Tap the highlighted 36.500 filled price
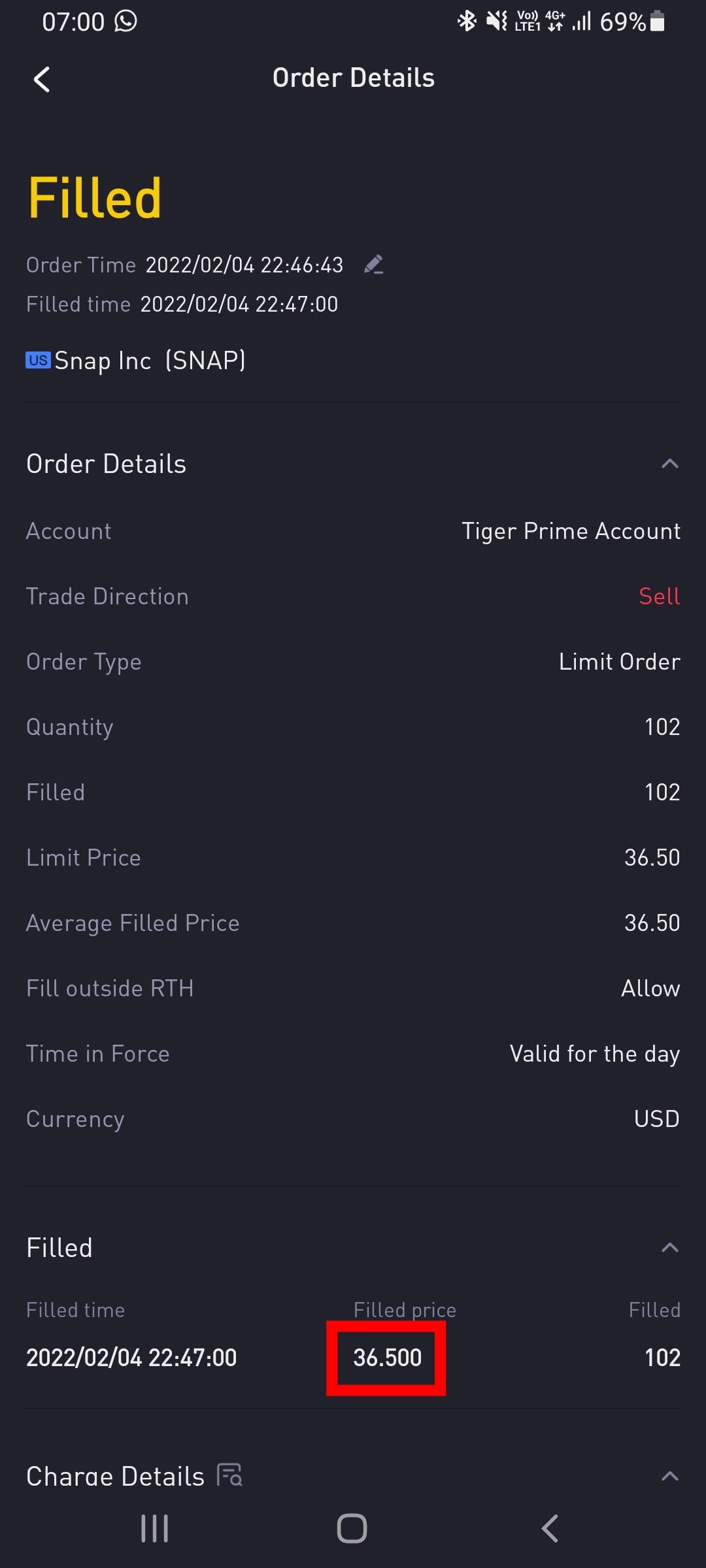Screen dimensions: 706x1568 click(x=387, y=1358)
